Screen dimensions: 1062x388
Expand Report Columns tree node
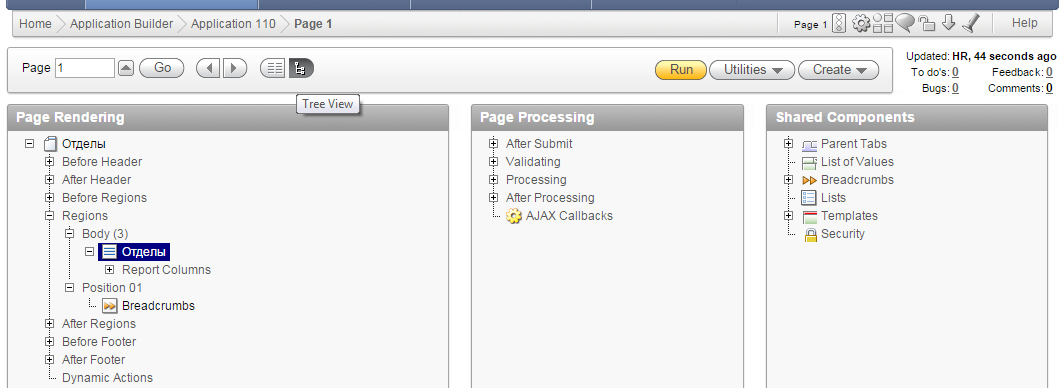pos(109,270)
